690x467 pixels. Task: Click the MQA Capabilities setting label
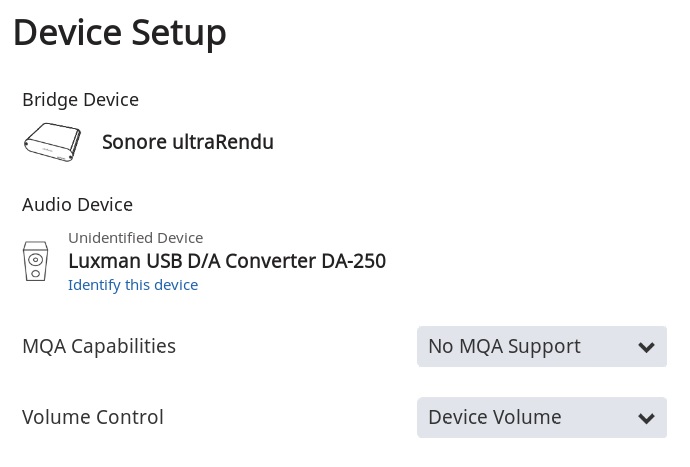[99, 346]
